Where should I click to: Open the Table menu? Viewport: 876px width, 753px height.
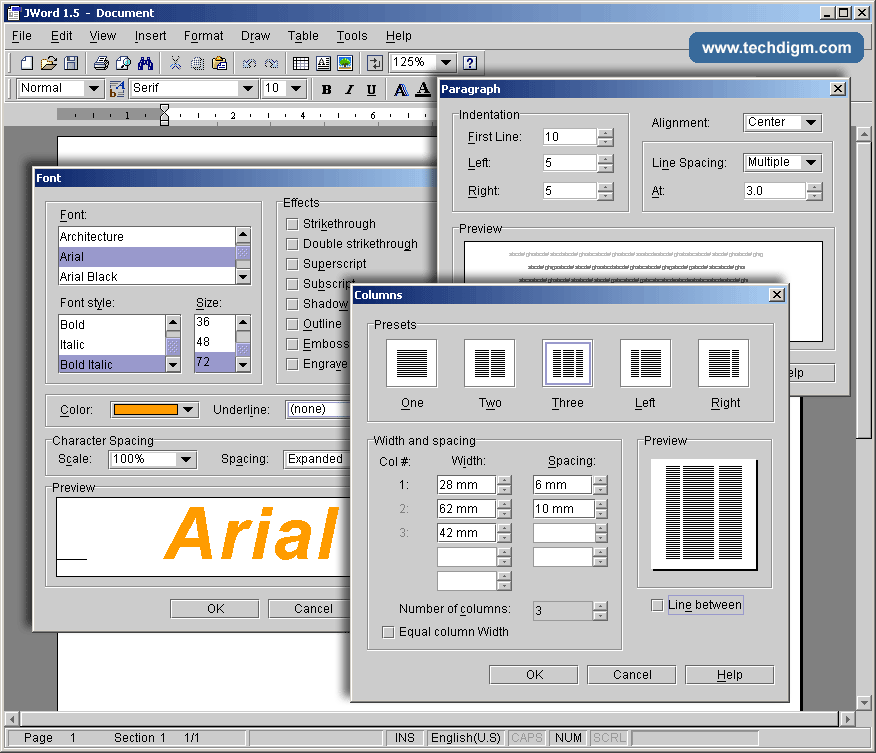click(x=303, y=36)
